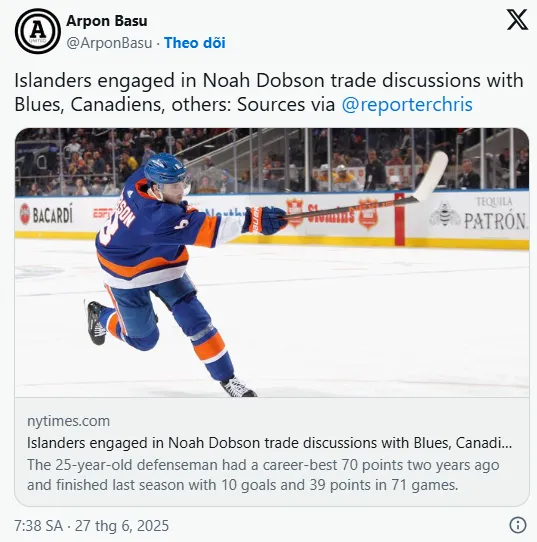This screenshot has width=537, height=542.
Task: Open the card headline about Noah Dobson trade
Action: click(270, 443)
